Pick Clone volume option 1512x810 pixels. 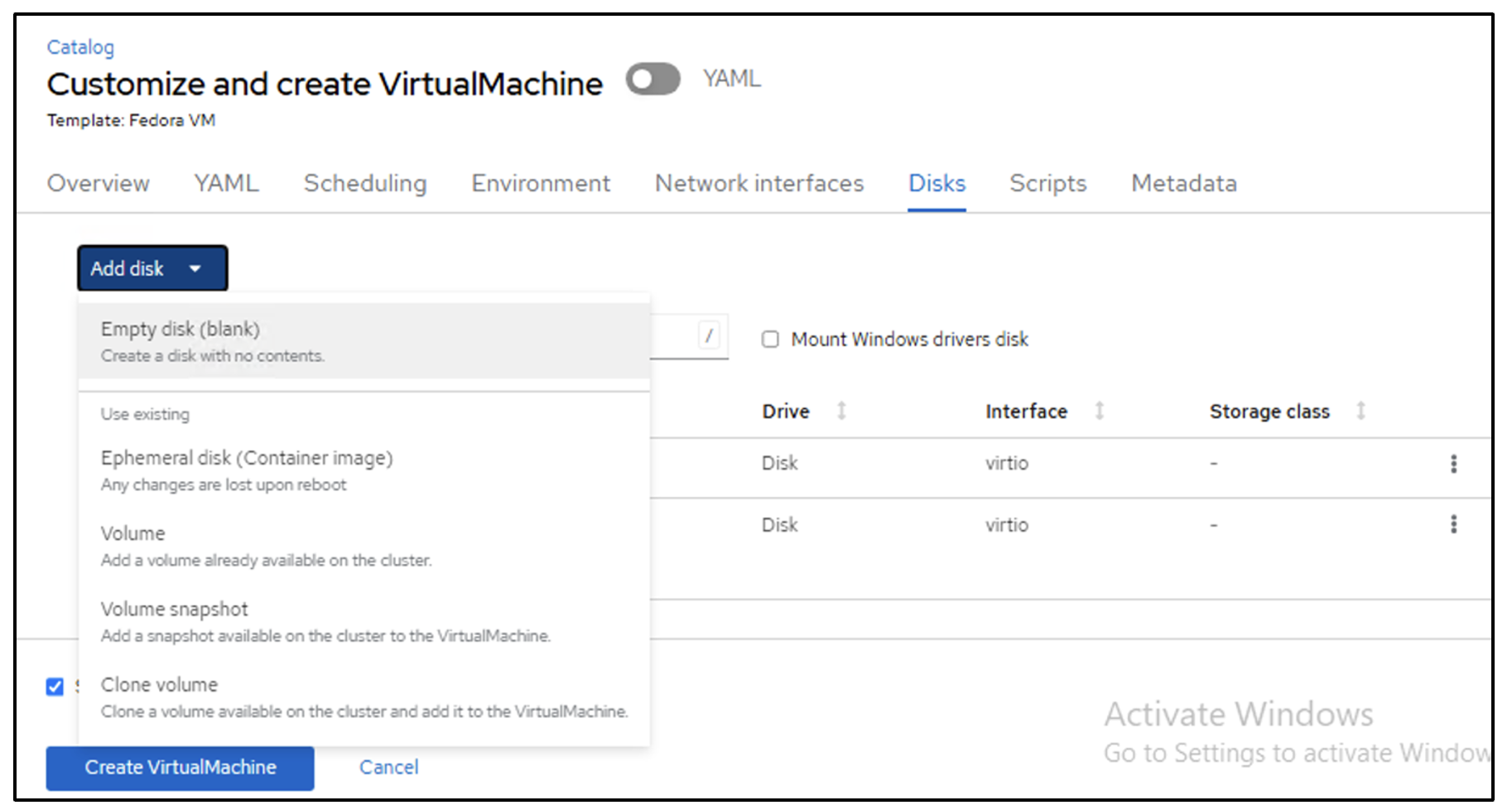click(160, 685)
